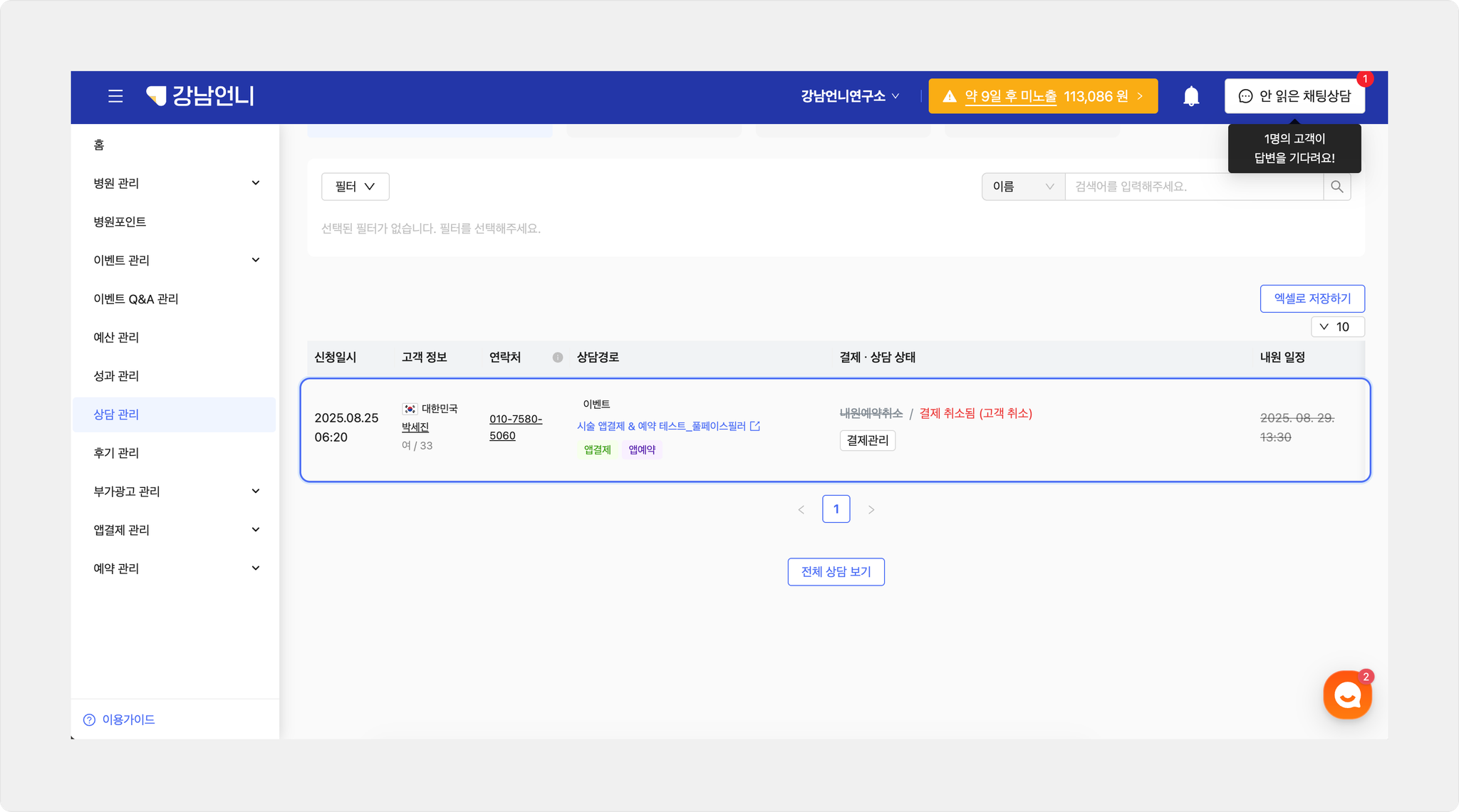Open the hamburger menu icon
The height and width of the screenshot is (812, 1459).
pyautogui.click(x=115, y=96)
